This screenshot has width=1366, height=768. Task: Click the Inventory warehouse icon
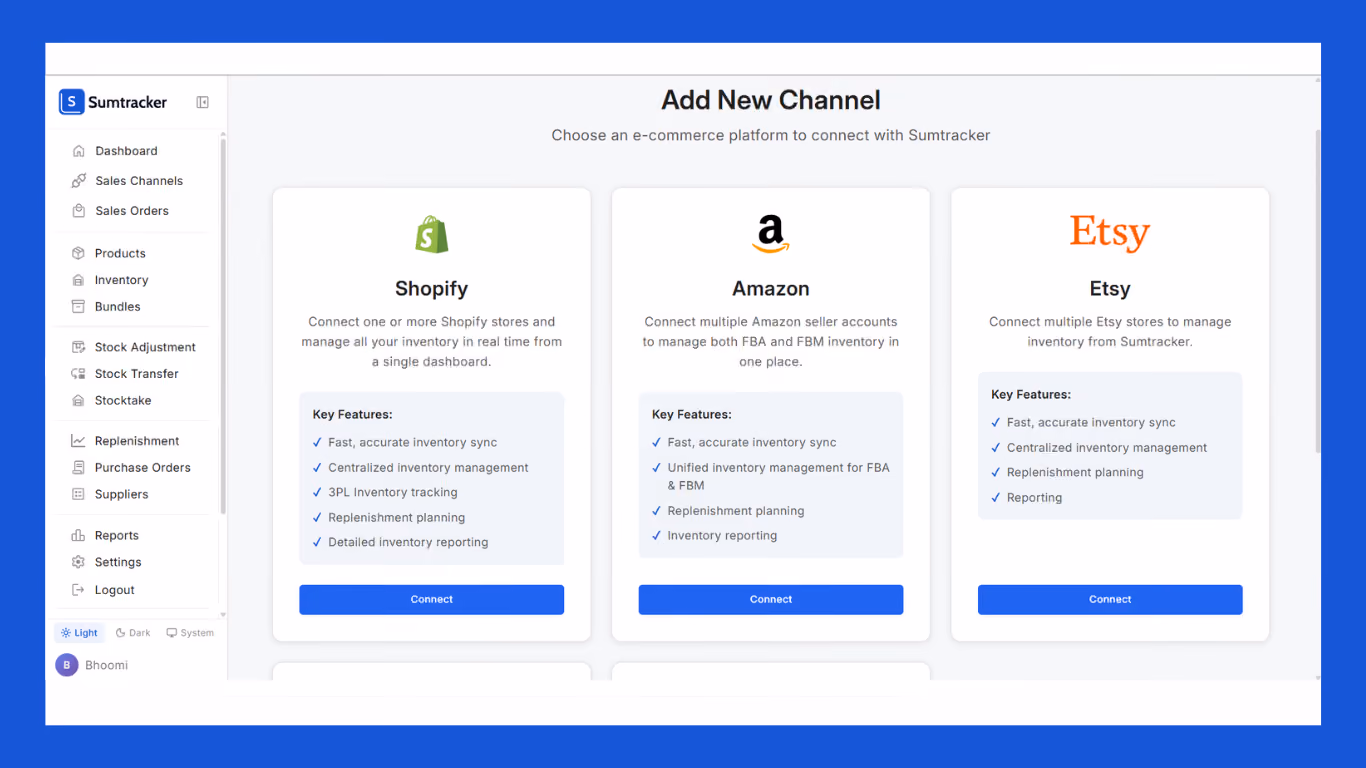click(78, 280)
